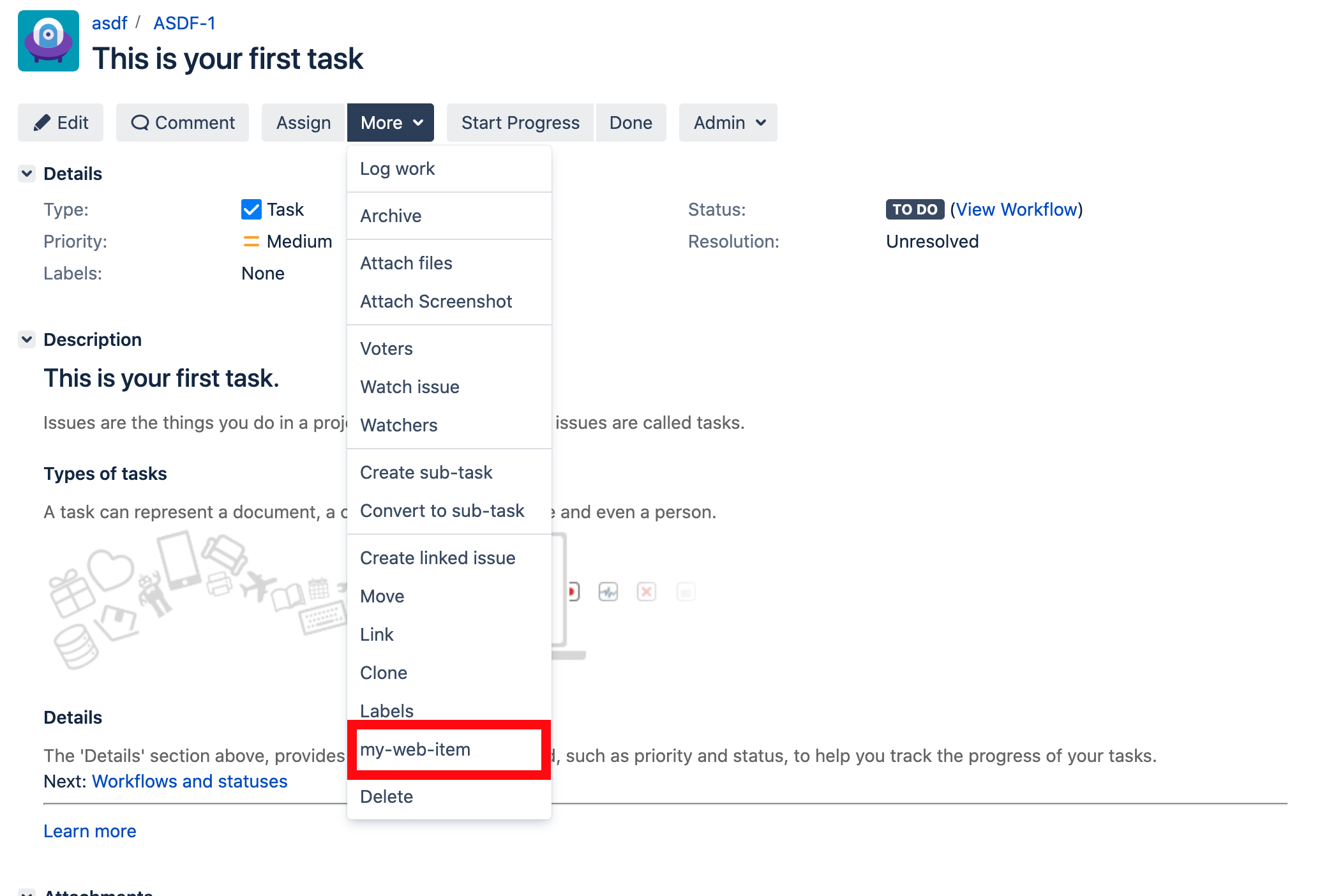Viewport: 1329px width, 896px height.
Task: Select Convert to sub-task entry
Action: coord(449,511)
